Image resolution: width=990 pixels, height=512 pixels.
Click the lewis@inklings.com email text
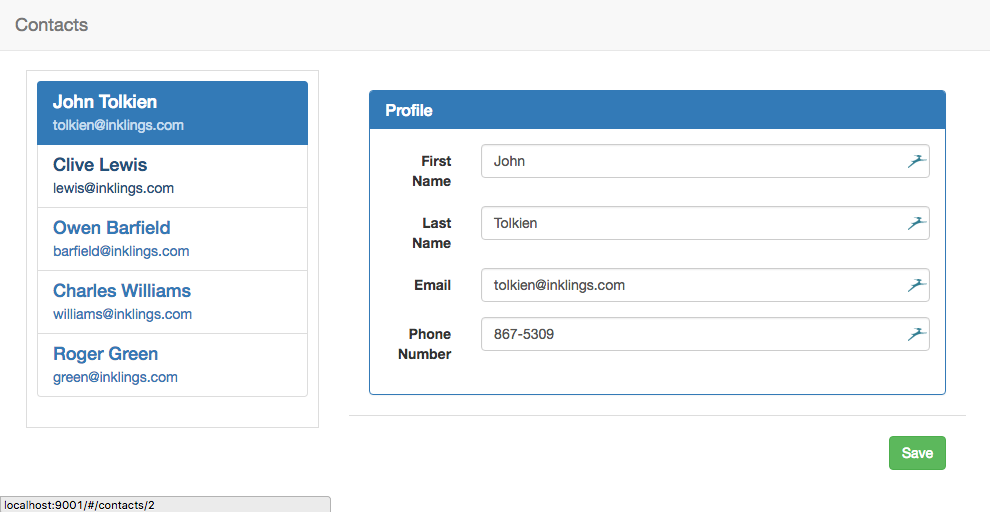pos(114,188)
